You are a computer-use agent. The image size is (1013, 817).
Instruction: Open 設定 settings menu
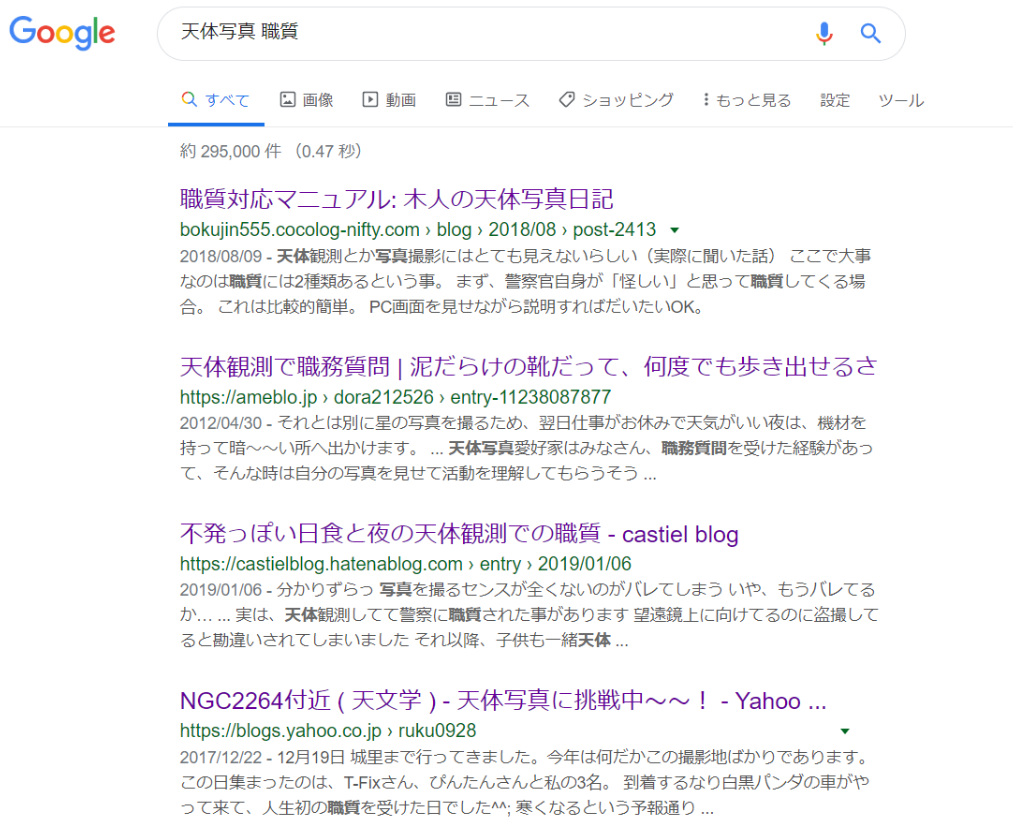point(835,100)
